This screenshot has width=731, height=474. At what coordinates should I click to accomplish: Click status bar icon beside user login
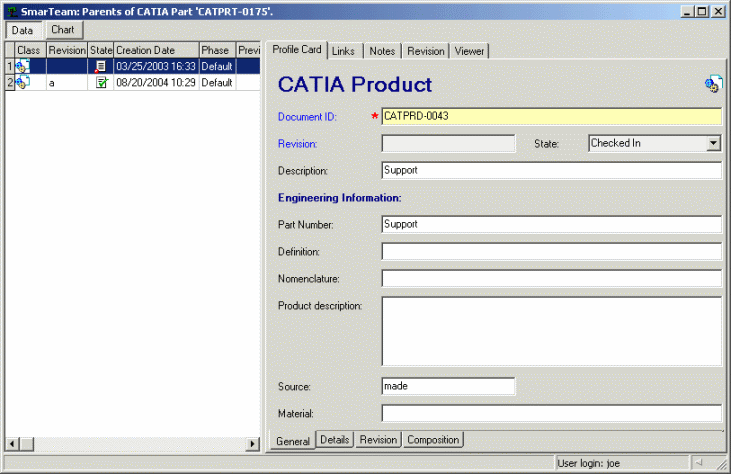[699, 463]
